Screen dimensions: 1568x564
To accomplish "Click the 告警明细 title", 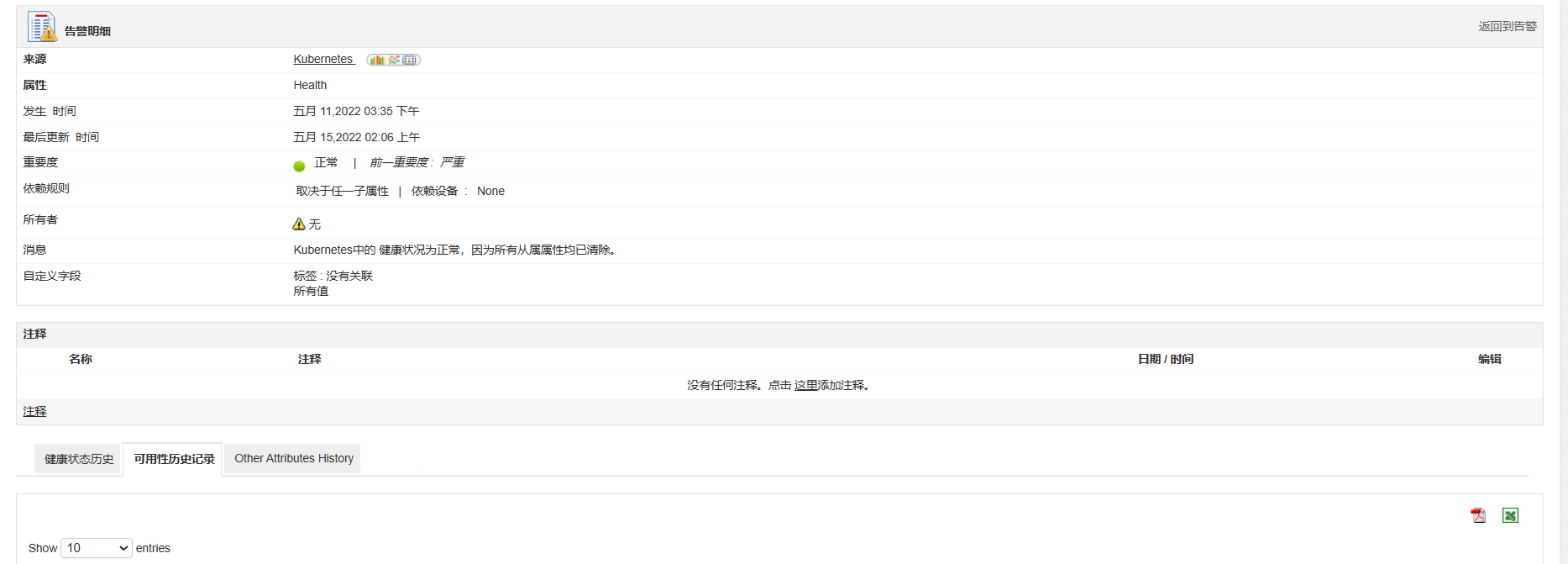I will coord(87,31).
